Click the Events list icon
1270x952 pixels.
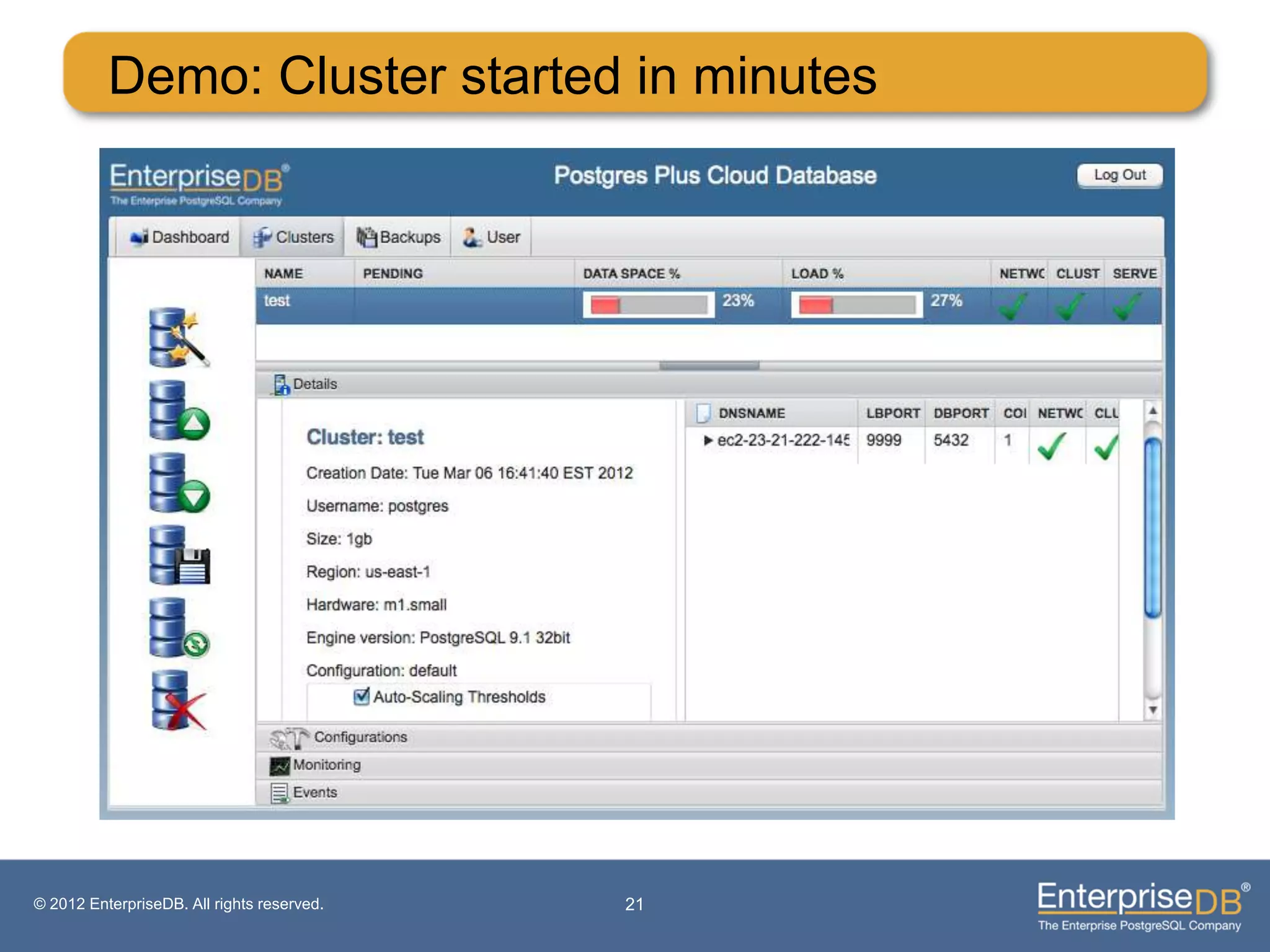tap(280, 793)
